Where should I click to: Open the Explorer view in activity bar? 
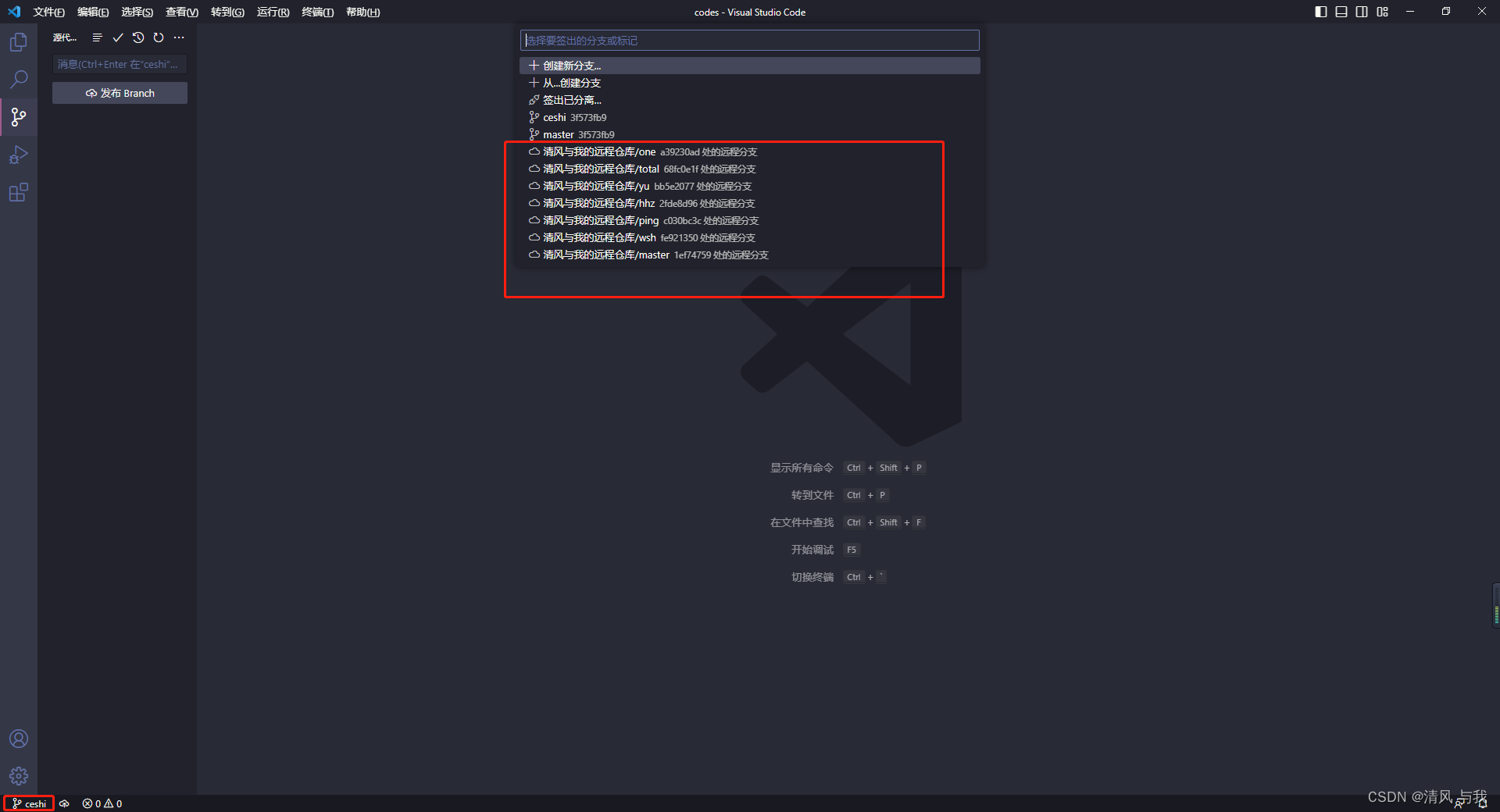19,42
